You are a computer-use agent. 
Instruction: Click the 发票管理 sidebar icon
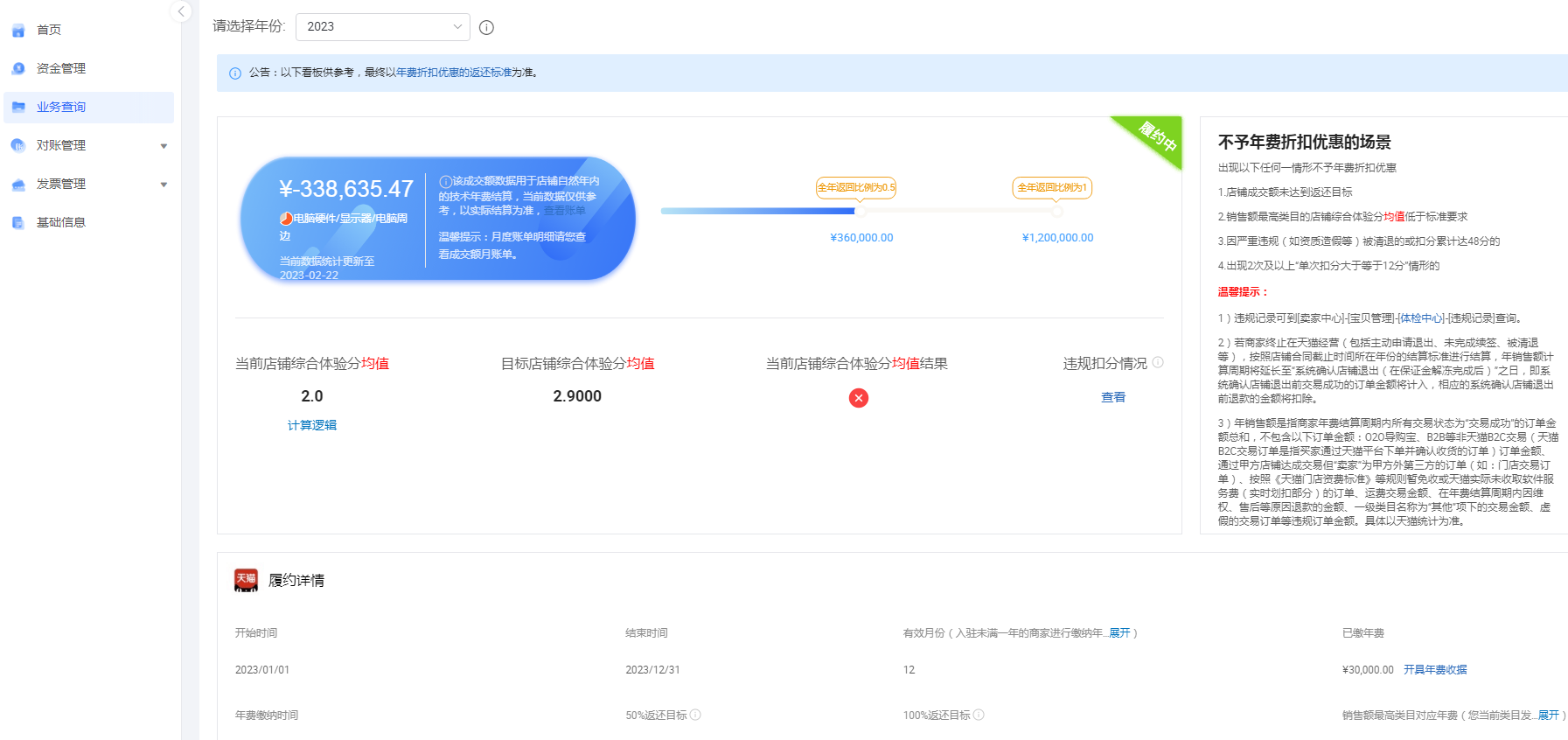[x=18, y=184]
